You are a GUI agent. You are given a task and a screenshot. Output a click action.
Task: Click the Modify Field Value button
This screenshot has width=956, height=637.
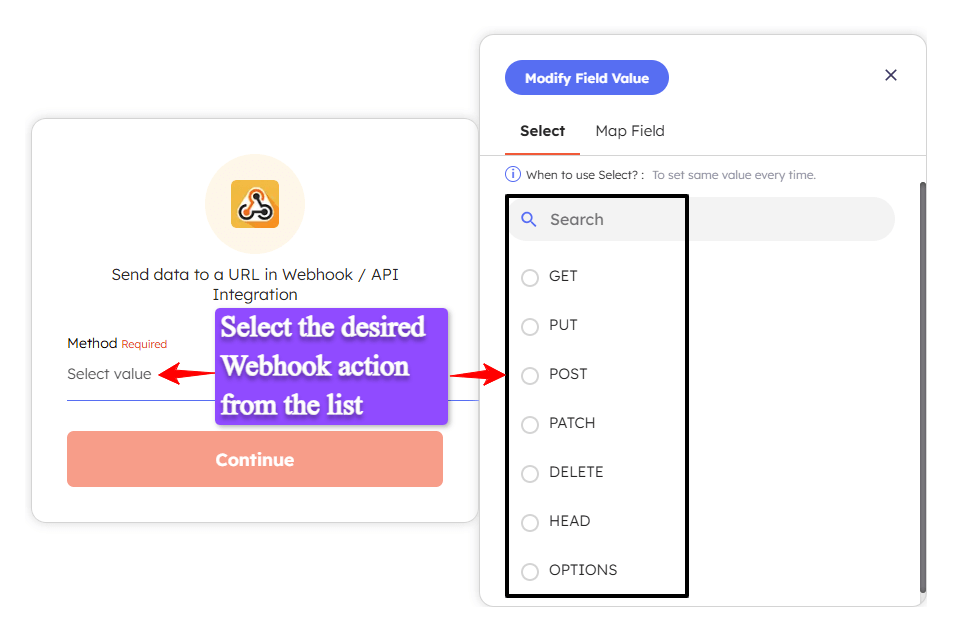tap(586, 77)
